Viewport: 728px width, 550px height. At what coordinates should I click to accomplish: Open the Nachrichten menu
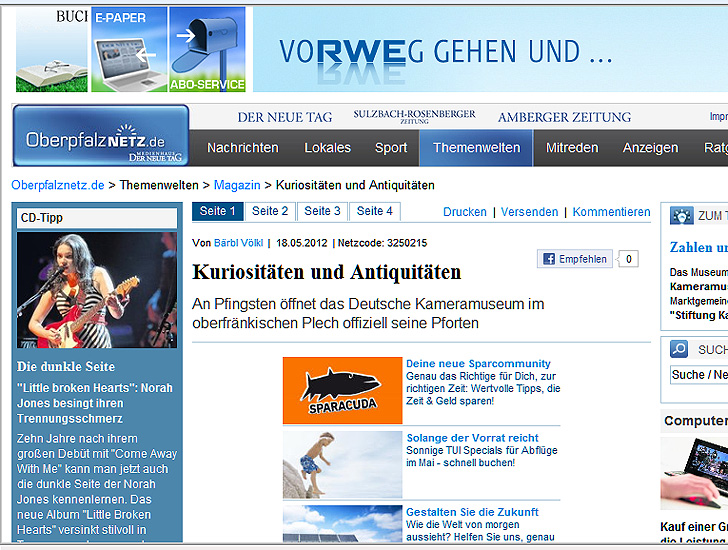pyautogui.click(x=242, y=148)
